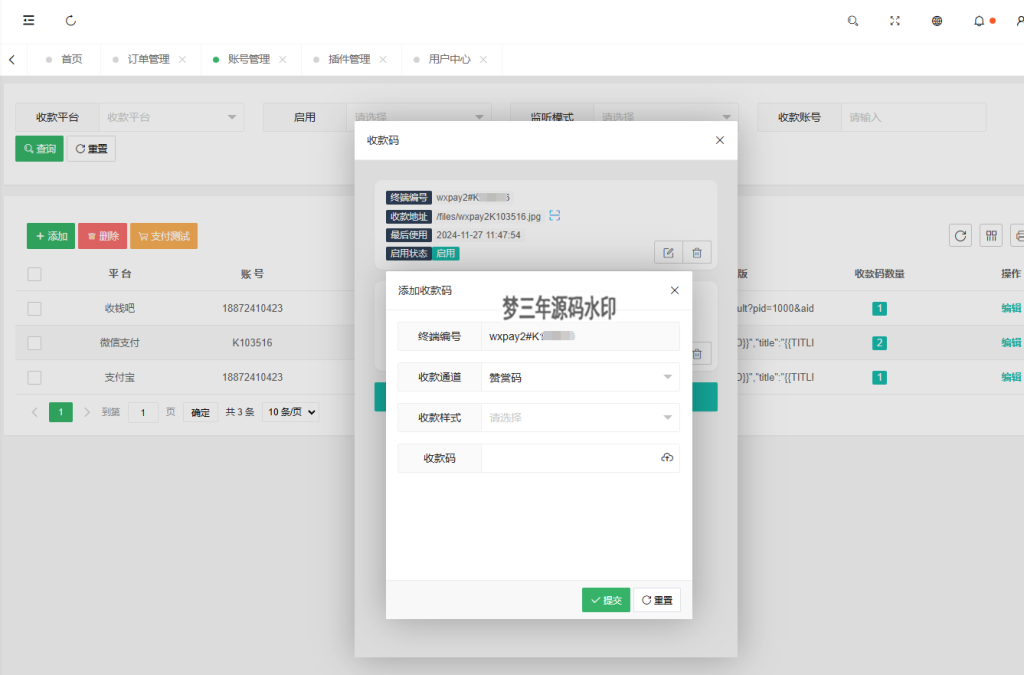
Task: Click the green 添加 button
Action: click(51, 236)
